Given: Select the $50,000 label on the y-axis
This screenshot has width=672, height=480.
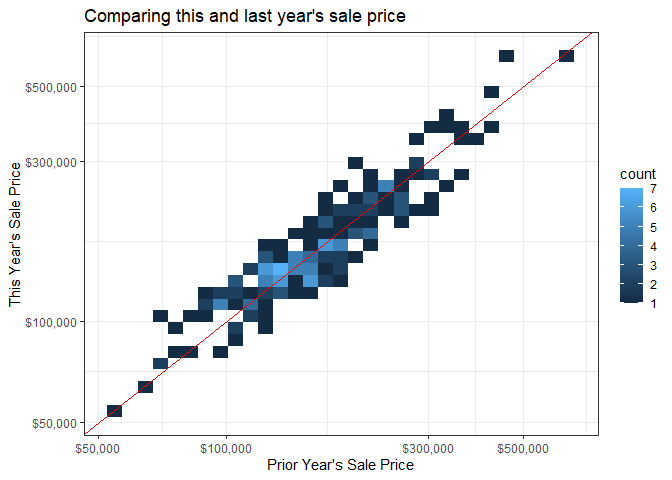Looking at the screenshot, I should 55,423.
